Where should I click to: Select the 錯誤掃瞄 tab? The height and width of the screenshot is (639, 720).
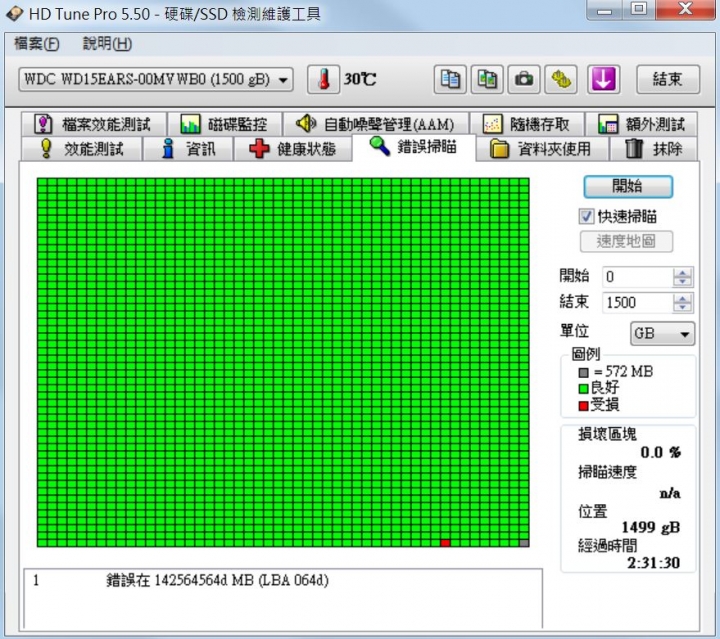click(x=414, y=147)
